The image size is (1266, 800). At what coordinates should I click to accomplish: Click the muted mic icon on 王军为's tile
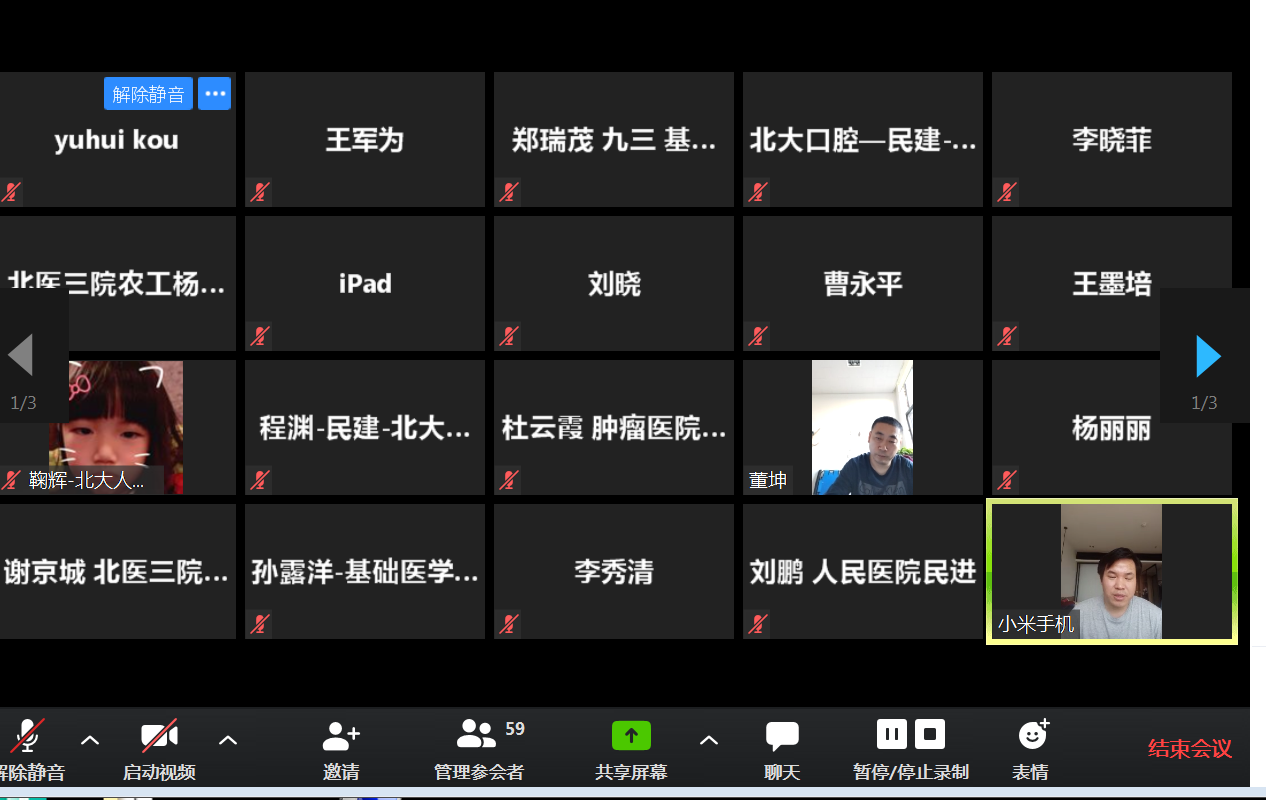(260, 192)
